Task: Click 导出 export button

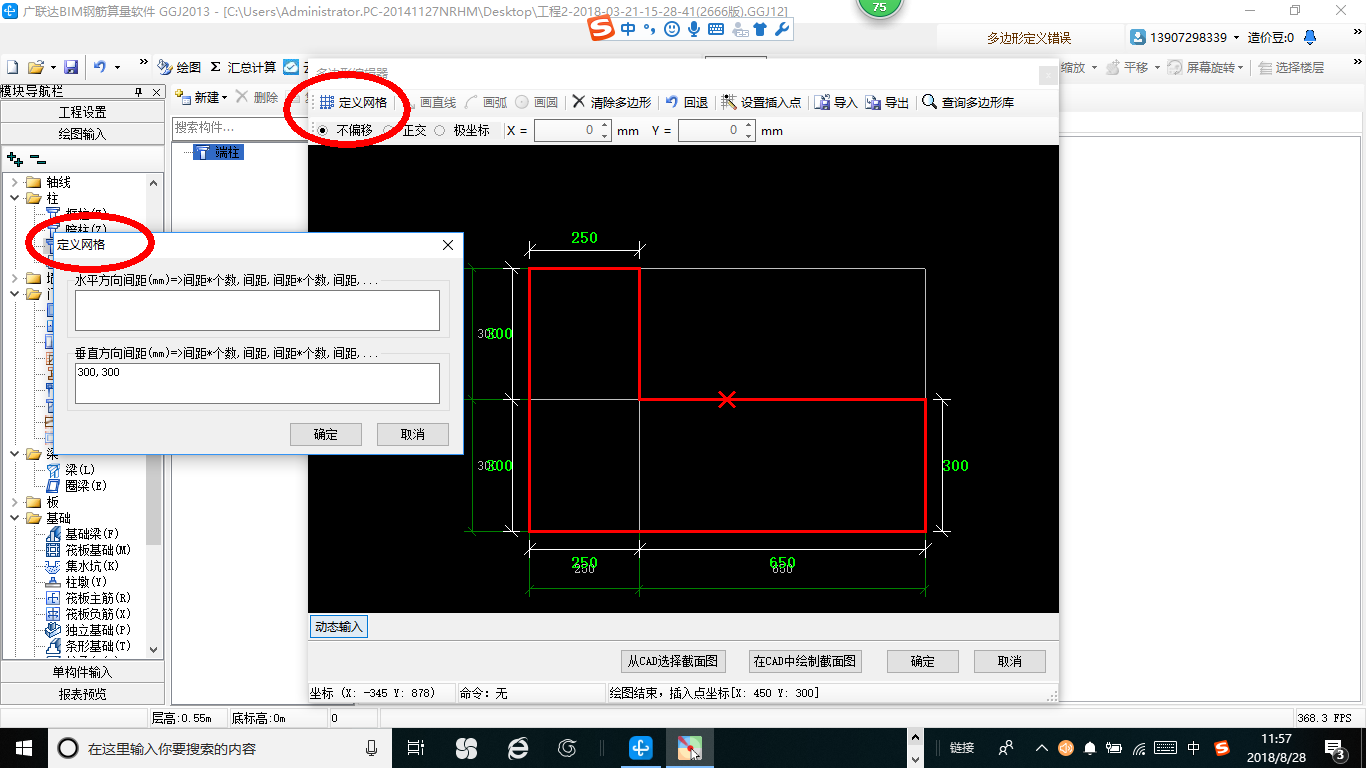Action: tap(887, 102)
